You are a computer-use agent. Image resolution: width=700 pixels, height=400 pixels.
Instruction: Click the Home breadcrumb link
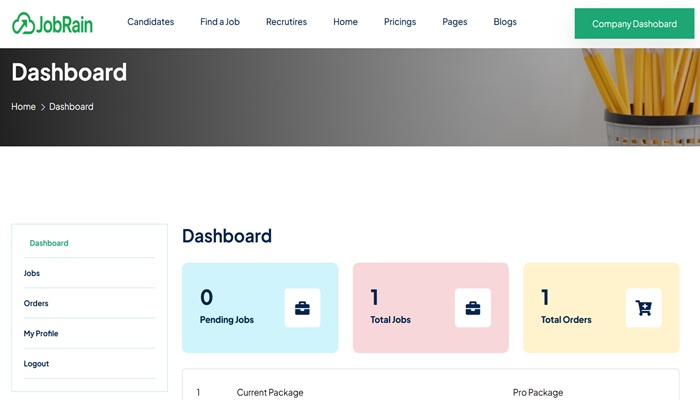tap(23, 107)
